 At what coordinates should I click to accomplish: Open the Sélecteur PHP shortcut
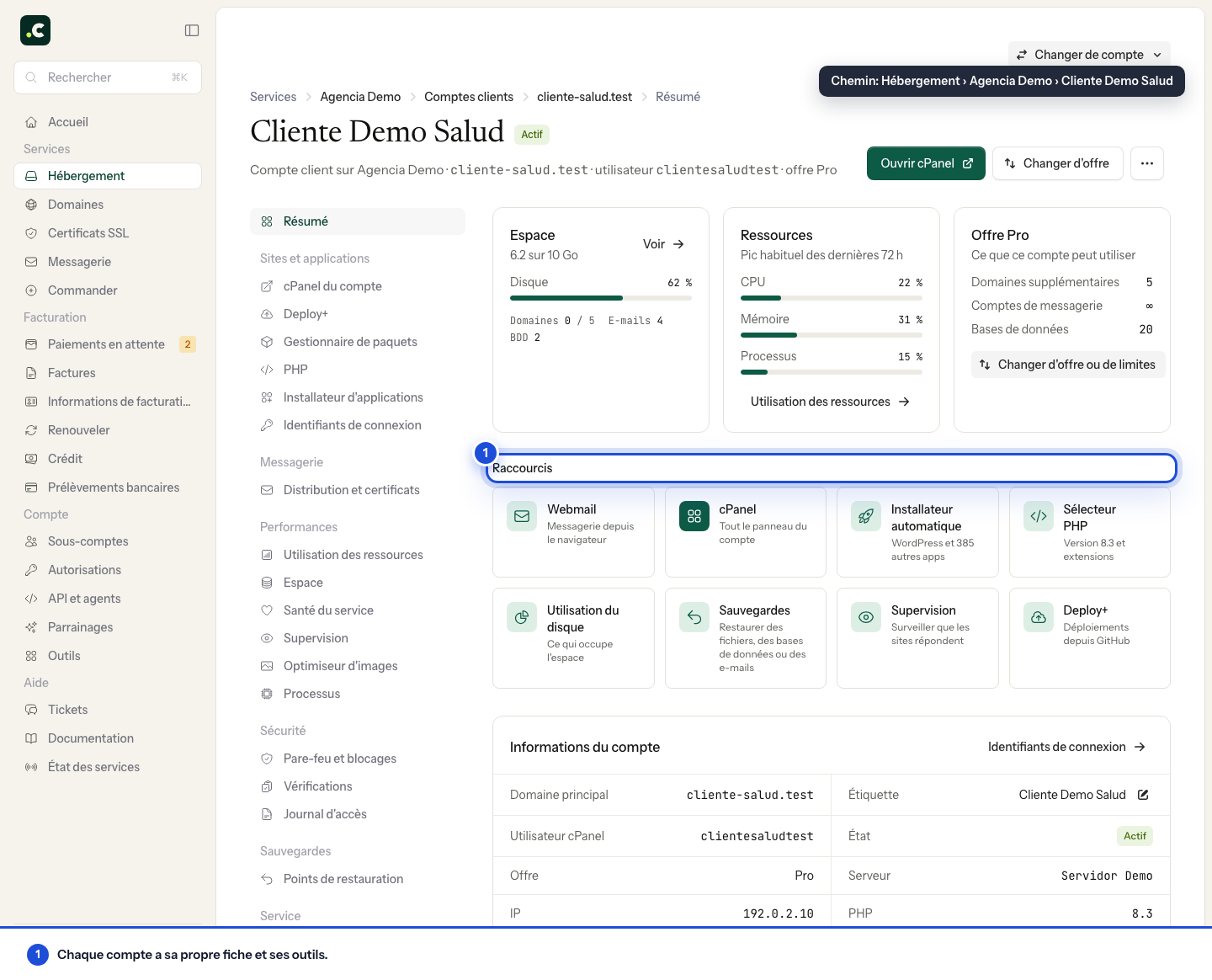(1090, 532)
